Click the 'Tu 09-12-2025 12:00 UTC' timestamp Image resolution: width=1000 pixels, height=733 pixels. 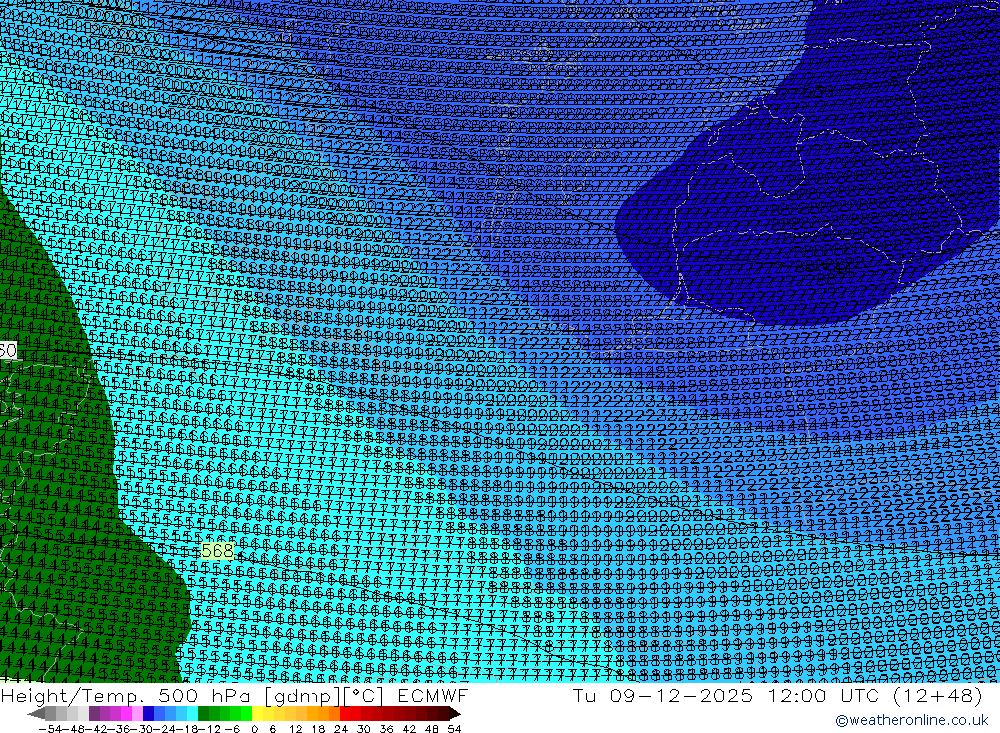tap(726, 696)
